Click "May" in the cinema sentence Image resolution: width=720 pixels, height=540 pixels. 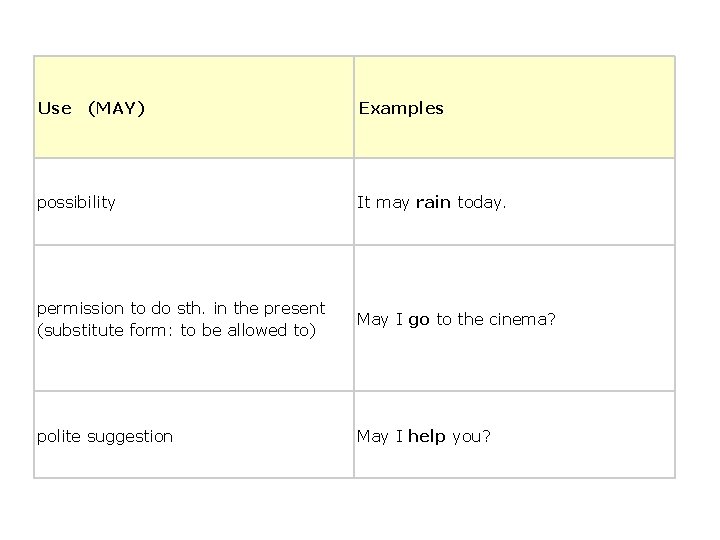point(373,319)
